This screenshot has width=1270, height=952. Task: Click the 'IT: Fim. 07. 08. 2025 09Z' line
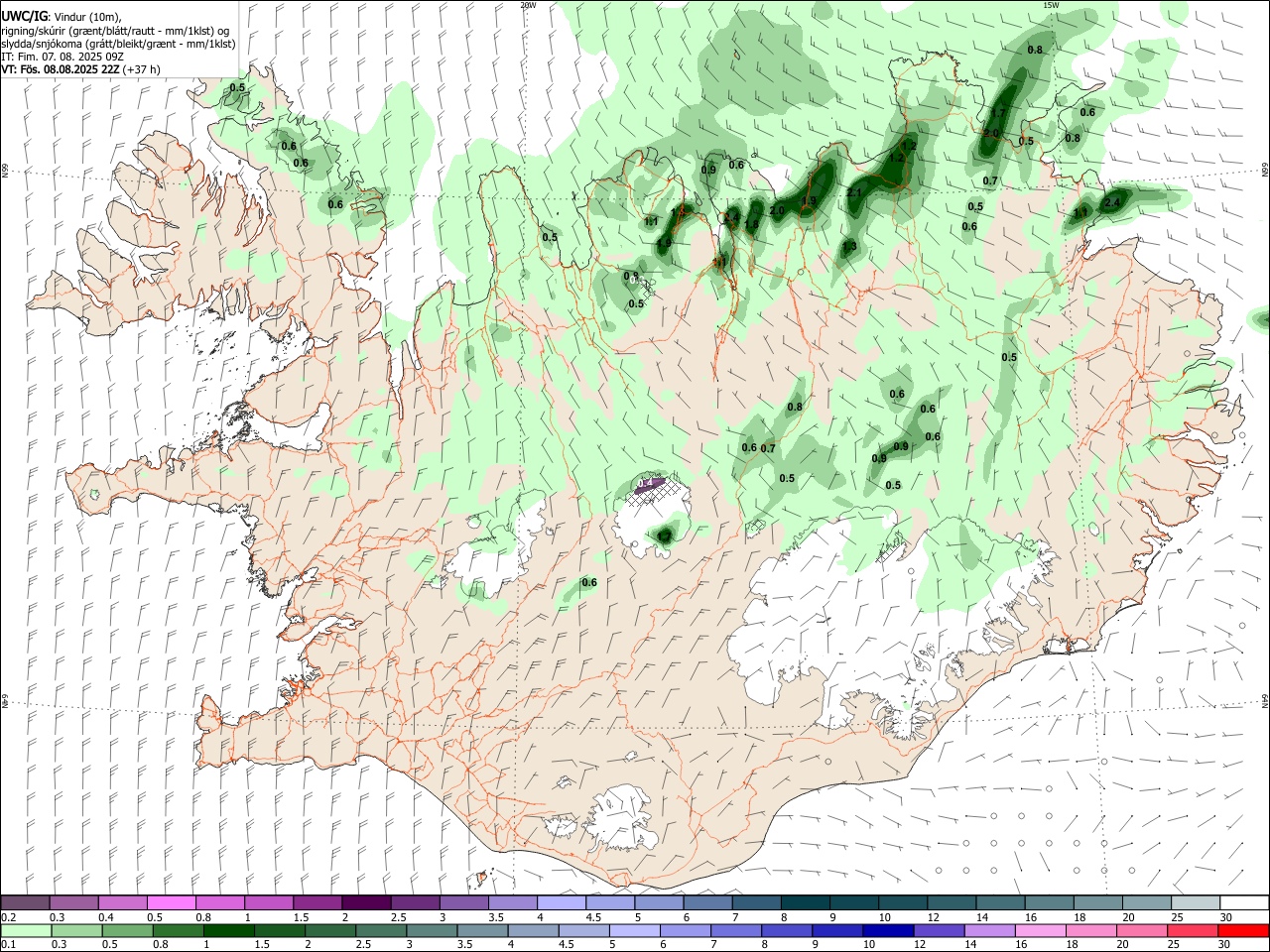tap(63, 57)
